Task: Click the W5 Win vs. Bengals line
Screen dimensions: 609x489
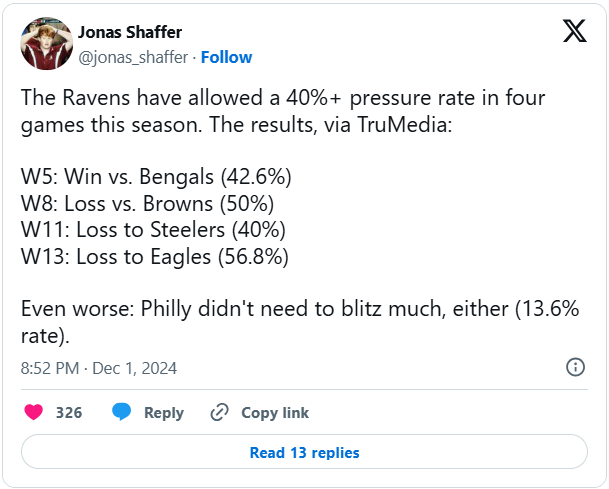Action: 156,179
